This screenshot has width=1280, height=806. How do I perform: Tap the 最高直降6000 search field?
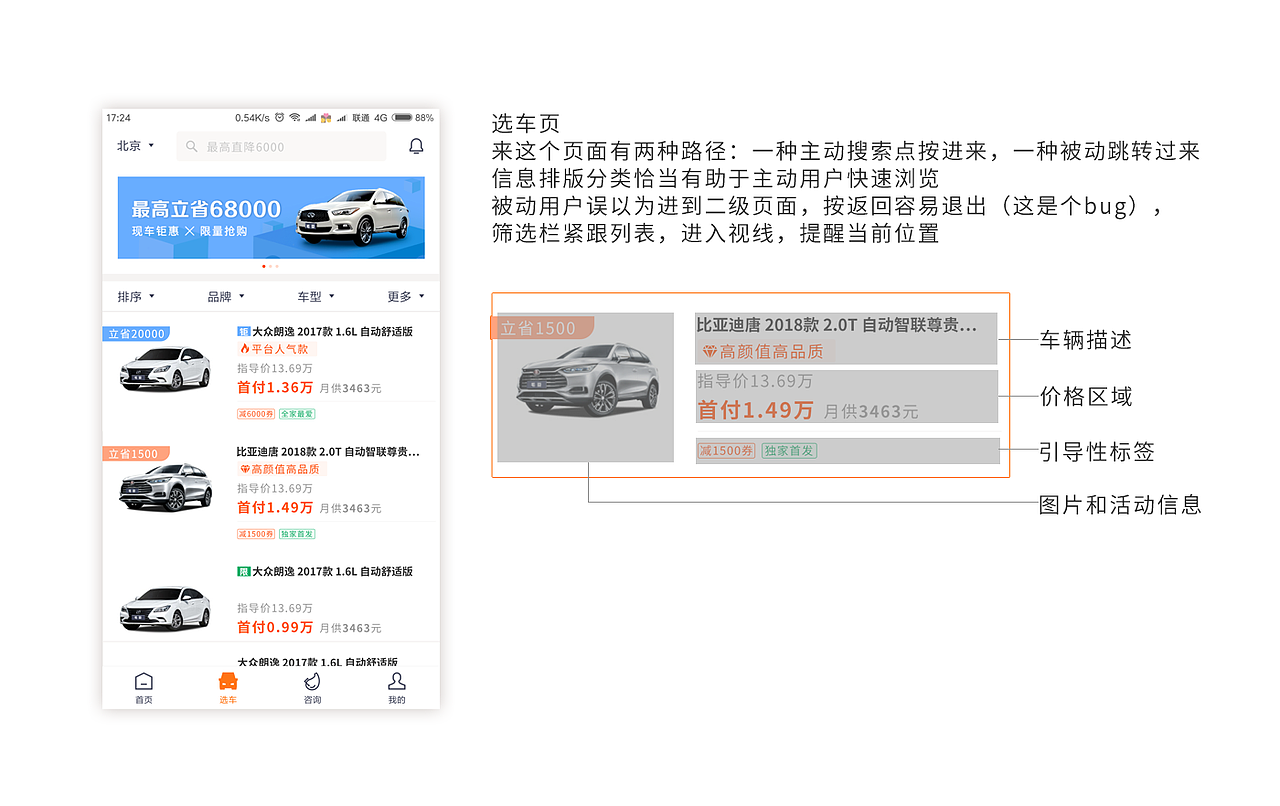(x=281, y=147)
